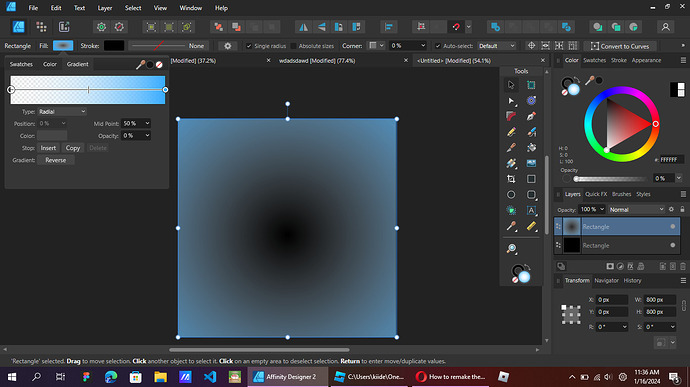The width and height of the screenshot is (690, 387).
Task: Open the Select menu
Action: [x=133, y=8]
